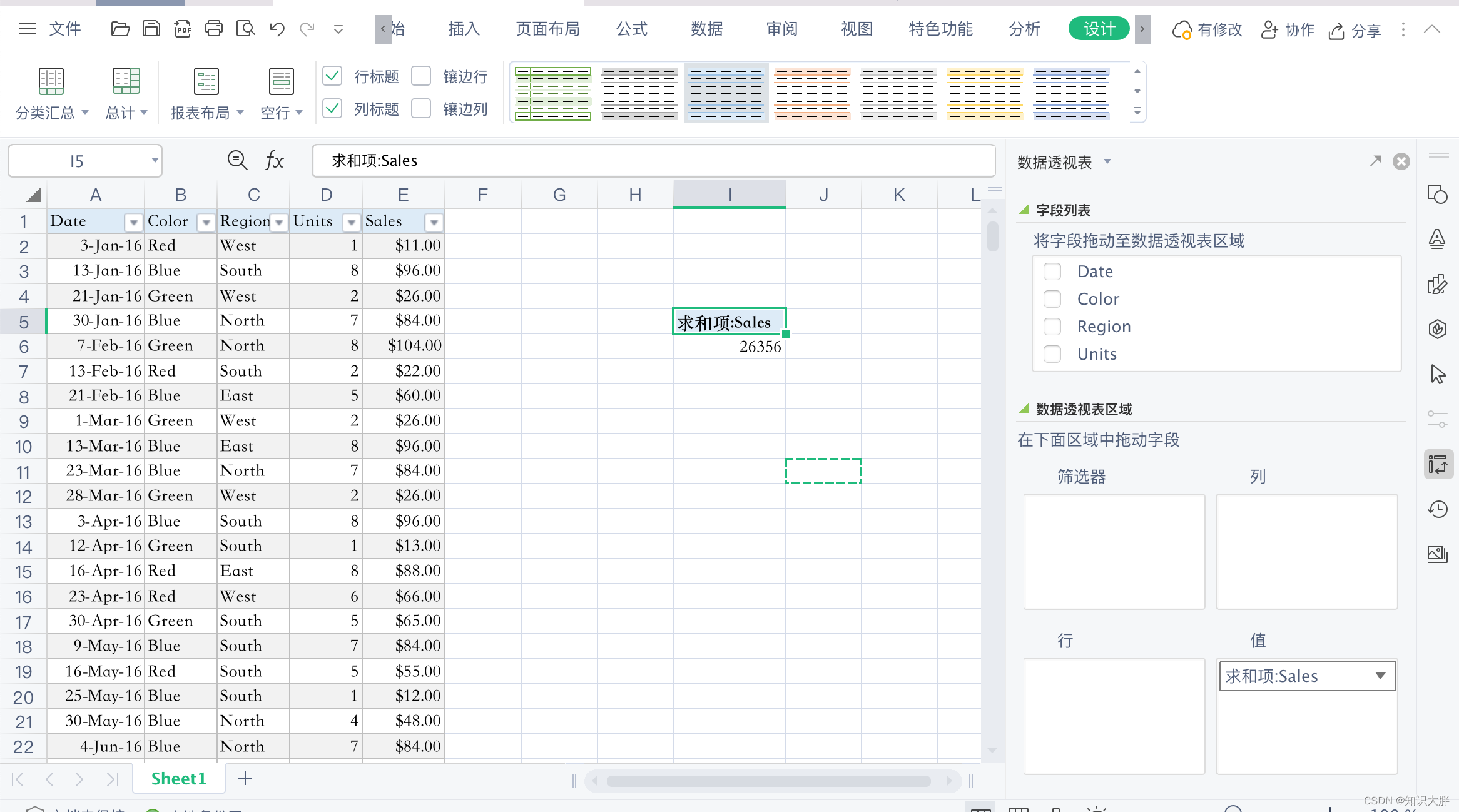Screen dimensions: 1459x812
Task: Click the formula bar input
Action: coord(653,161)
